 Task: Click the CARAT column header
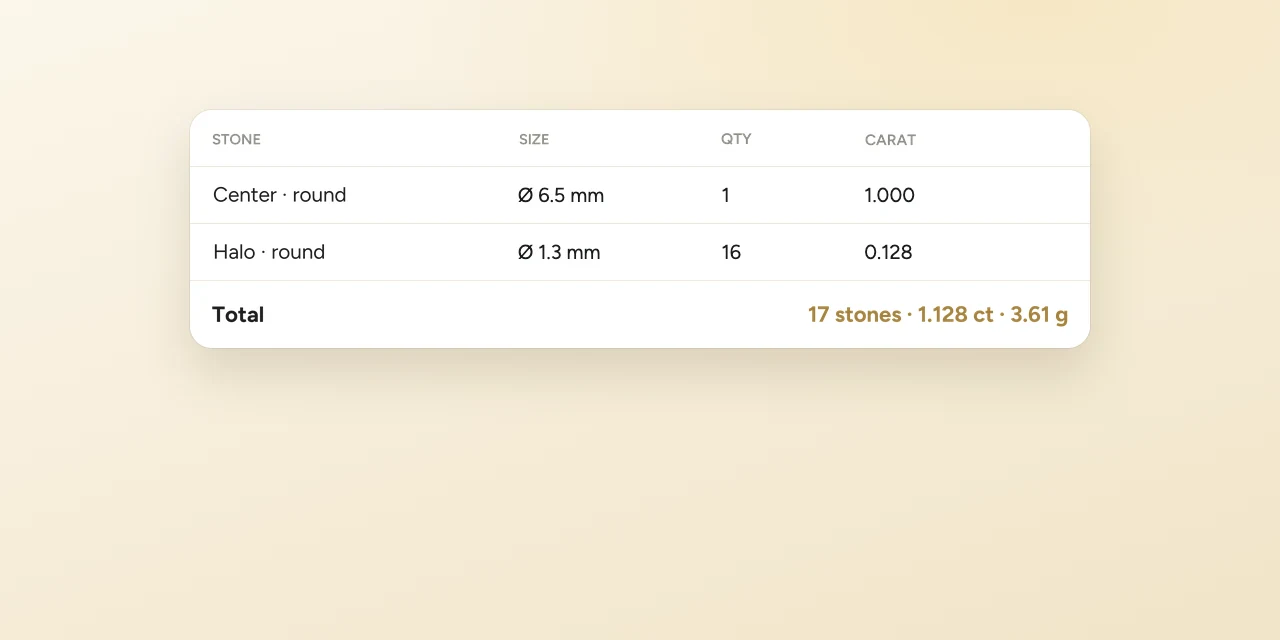click(890, 140)
